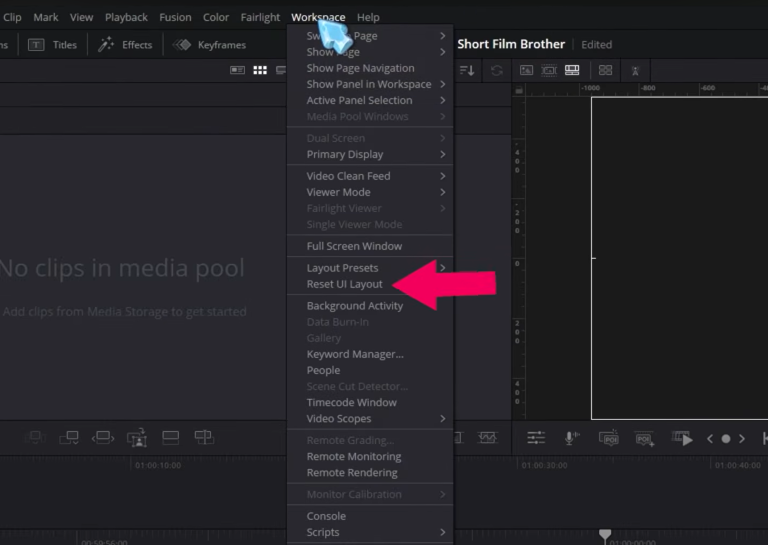This screenshot has width=768, height=545.
Task: Expand the Video Scopes submenu
Action: click(370, 419)
